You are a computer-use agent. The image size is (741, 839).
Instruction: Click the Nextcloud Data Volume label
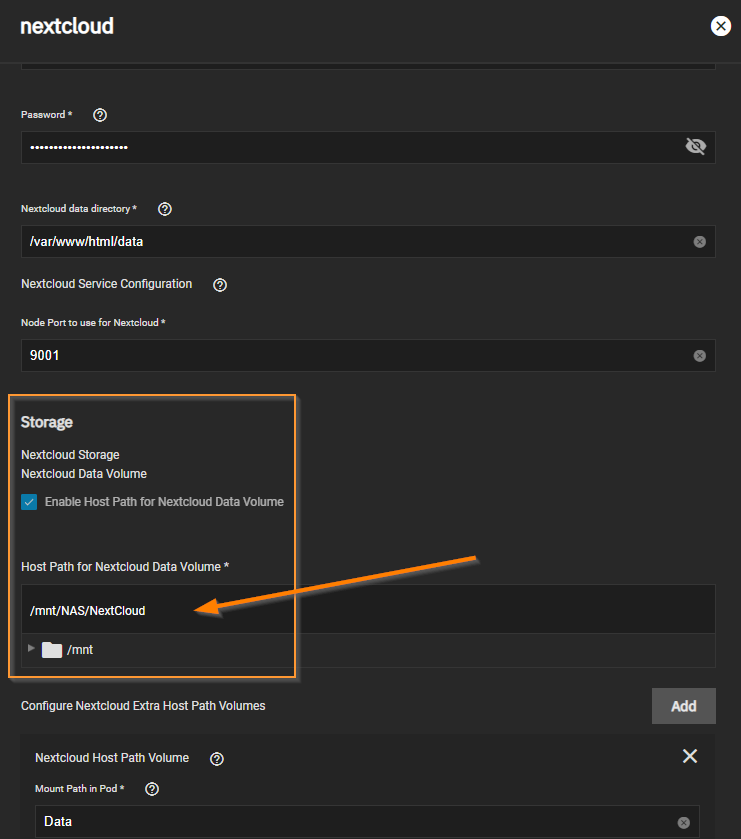(x=84, y=474)
